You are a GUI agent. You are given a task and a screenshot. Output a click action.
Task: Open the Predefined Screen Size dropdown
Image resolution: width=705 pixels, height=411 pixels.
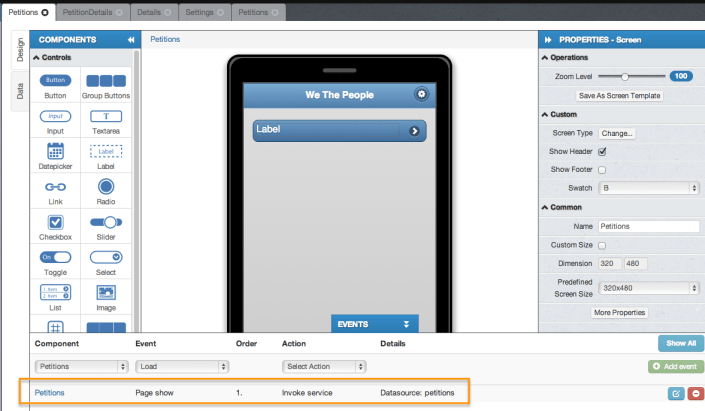tap(647, 288)
